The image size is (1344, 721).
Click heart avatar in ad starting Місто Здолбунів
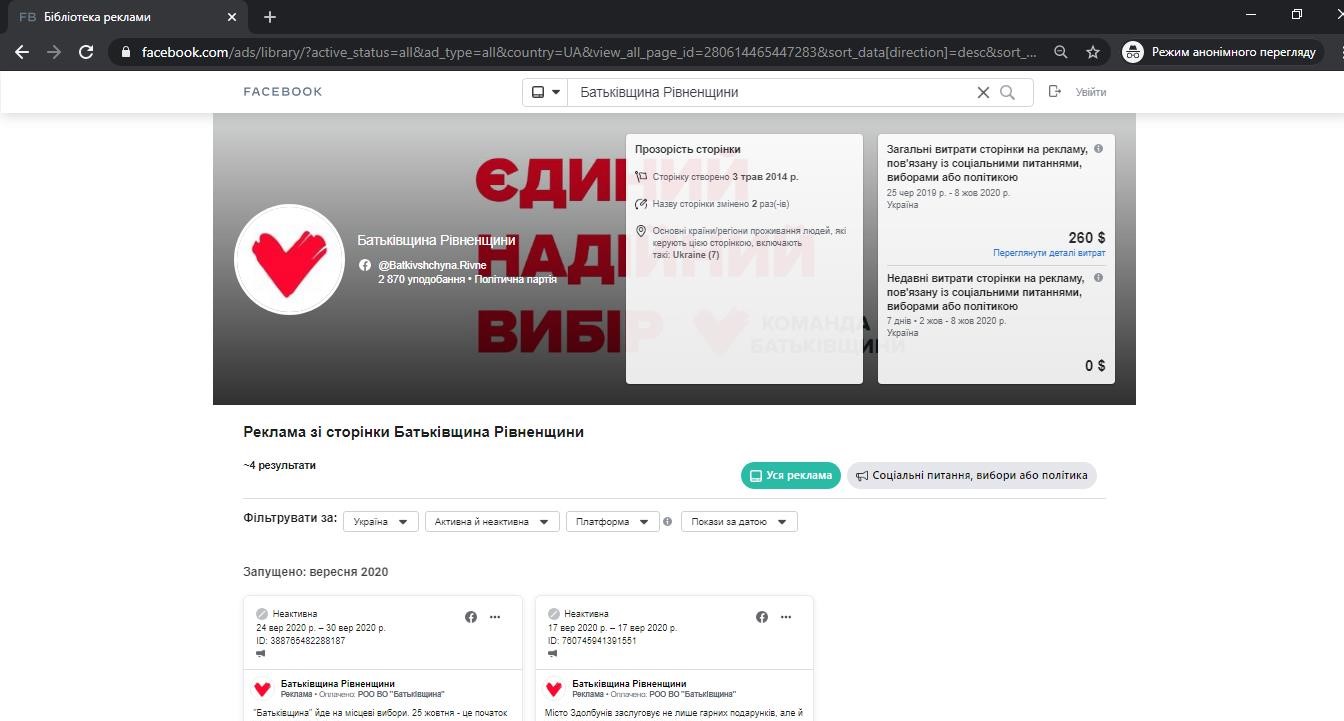pyautogui.click(x=554, y=688)
